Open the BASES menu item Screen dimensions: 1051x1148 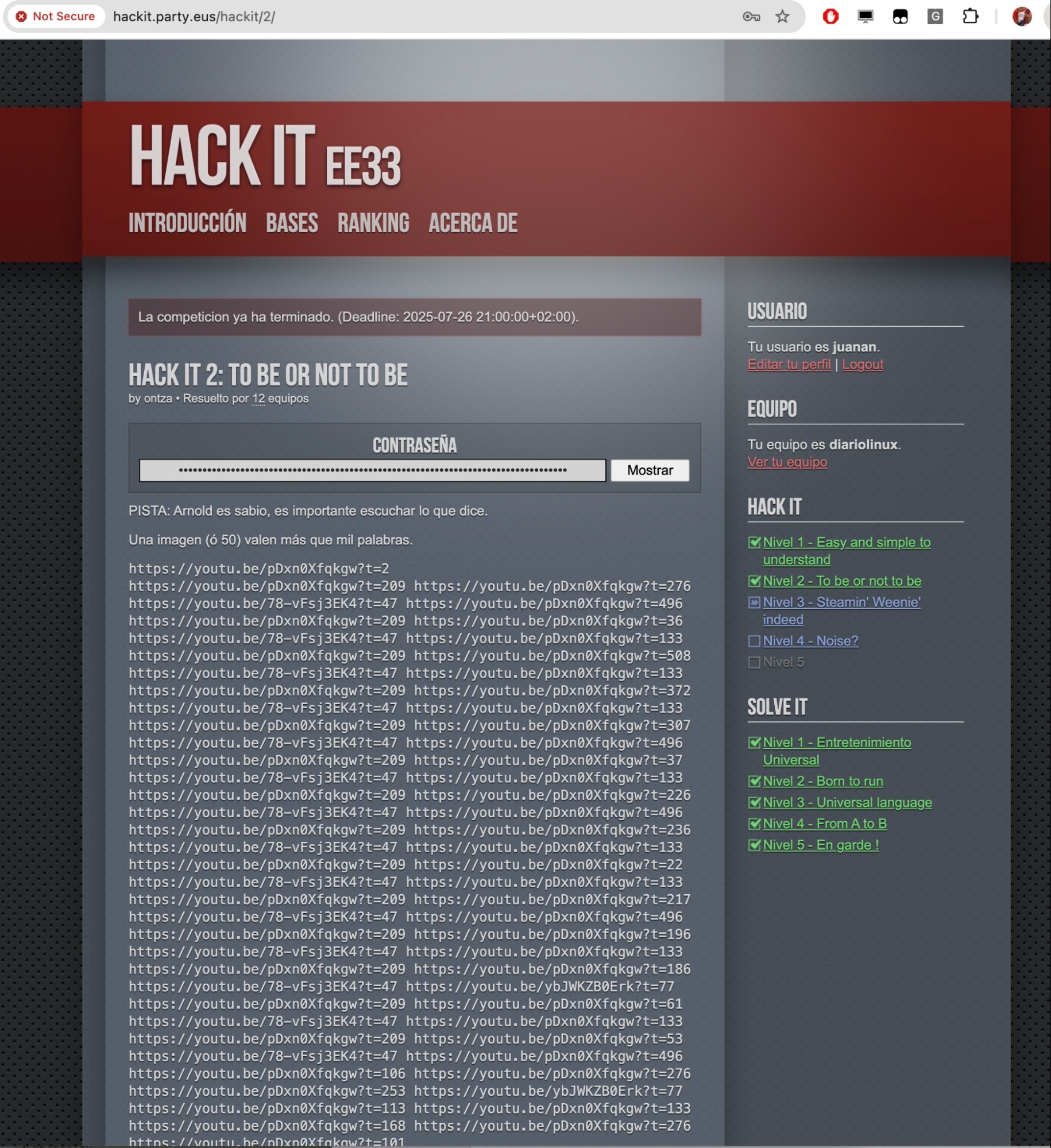292,223
